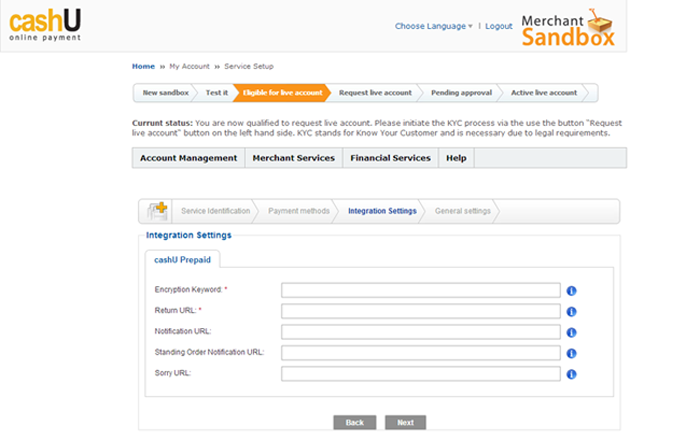Focus Standing Order Notification URL field

pos(421,353)
